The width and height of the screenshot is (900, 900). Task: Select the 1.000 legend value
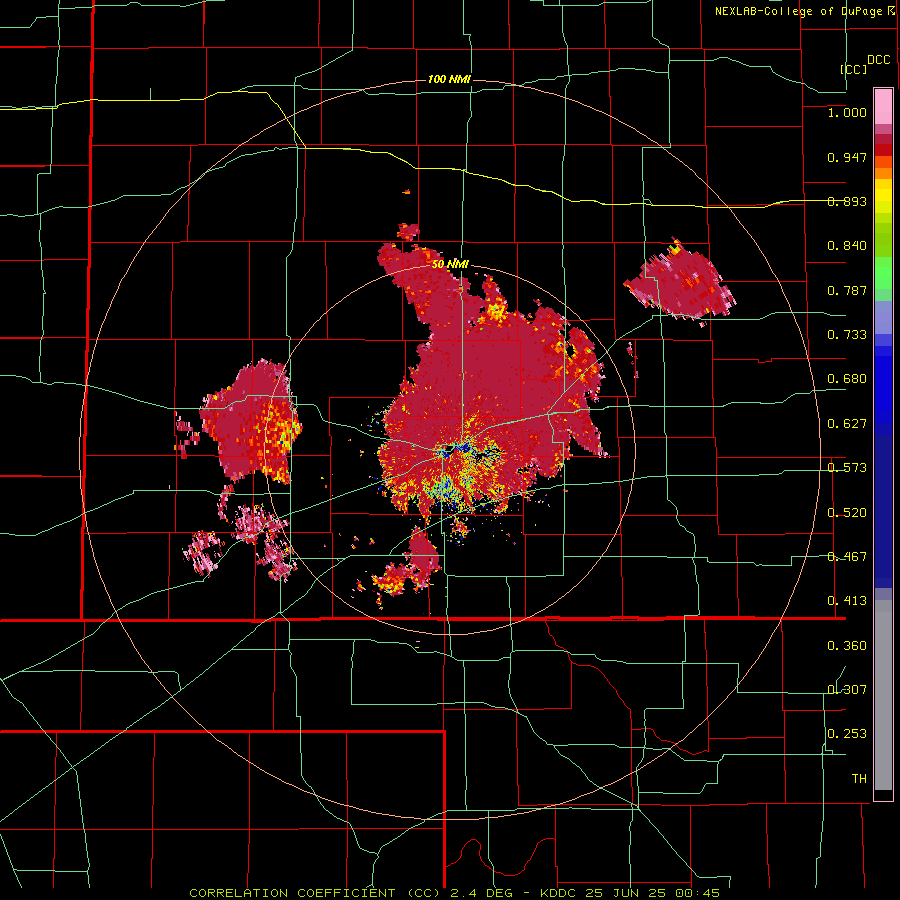[847, 112]
